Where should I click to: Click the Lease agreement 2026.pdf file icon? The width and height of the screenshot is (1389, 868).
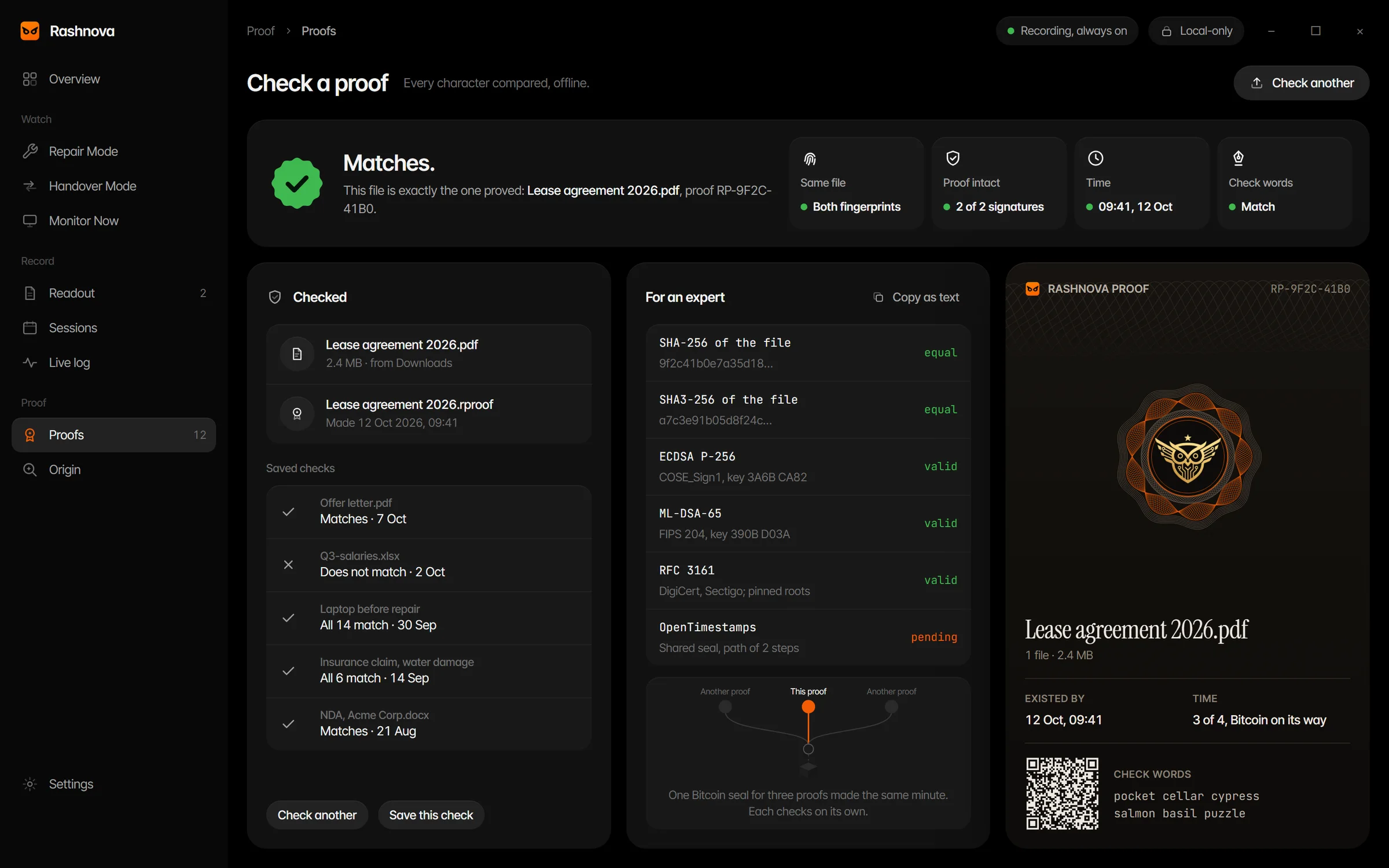point(297,354)
